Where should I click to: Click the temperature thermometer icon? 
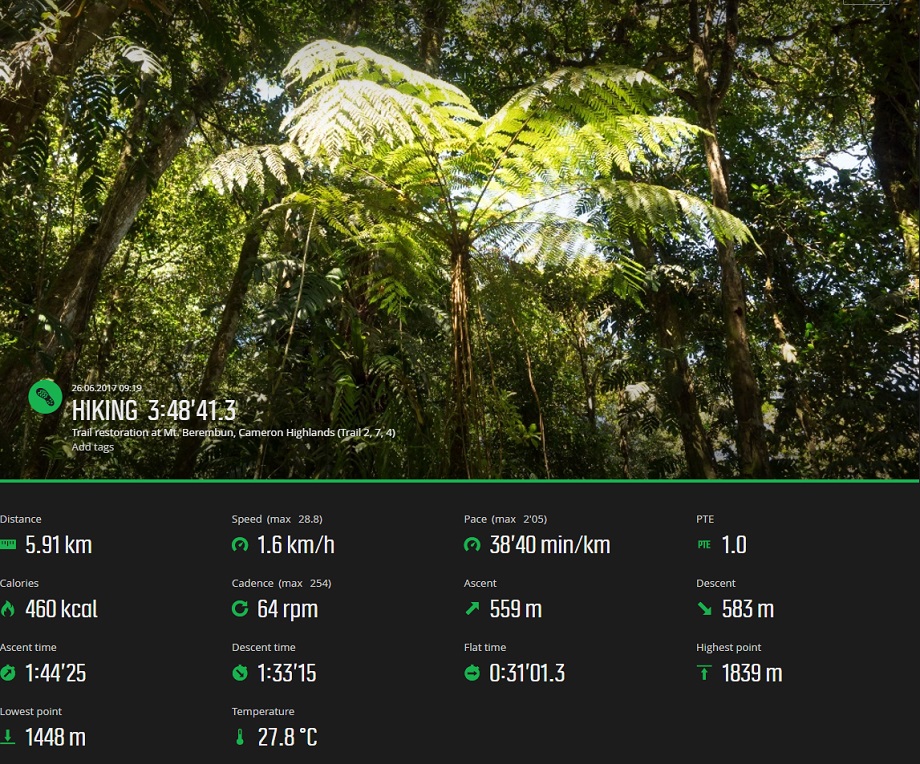tap(239, 737)
